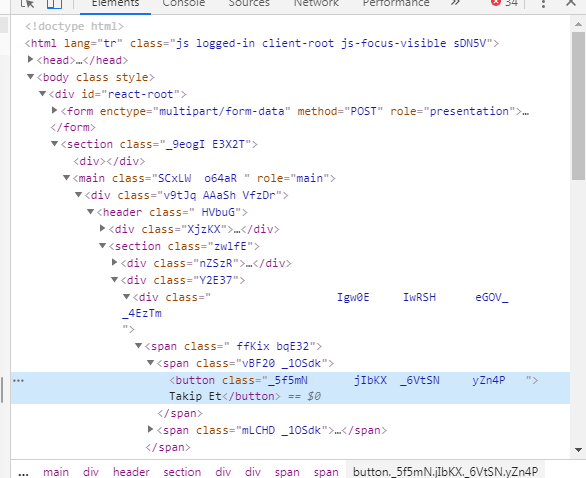Expand the div class XjzKX node
586x478 pixels.
coord(103,228)
